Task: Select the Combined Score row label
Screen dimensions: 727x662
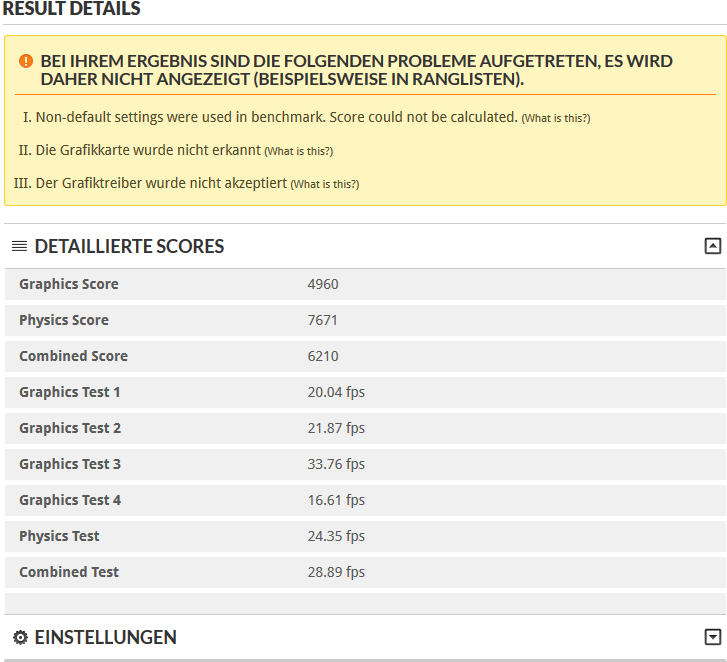Action: tap(73, 356)
